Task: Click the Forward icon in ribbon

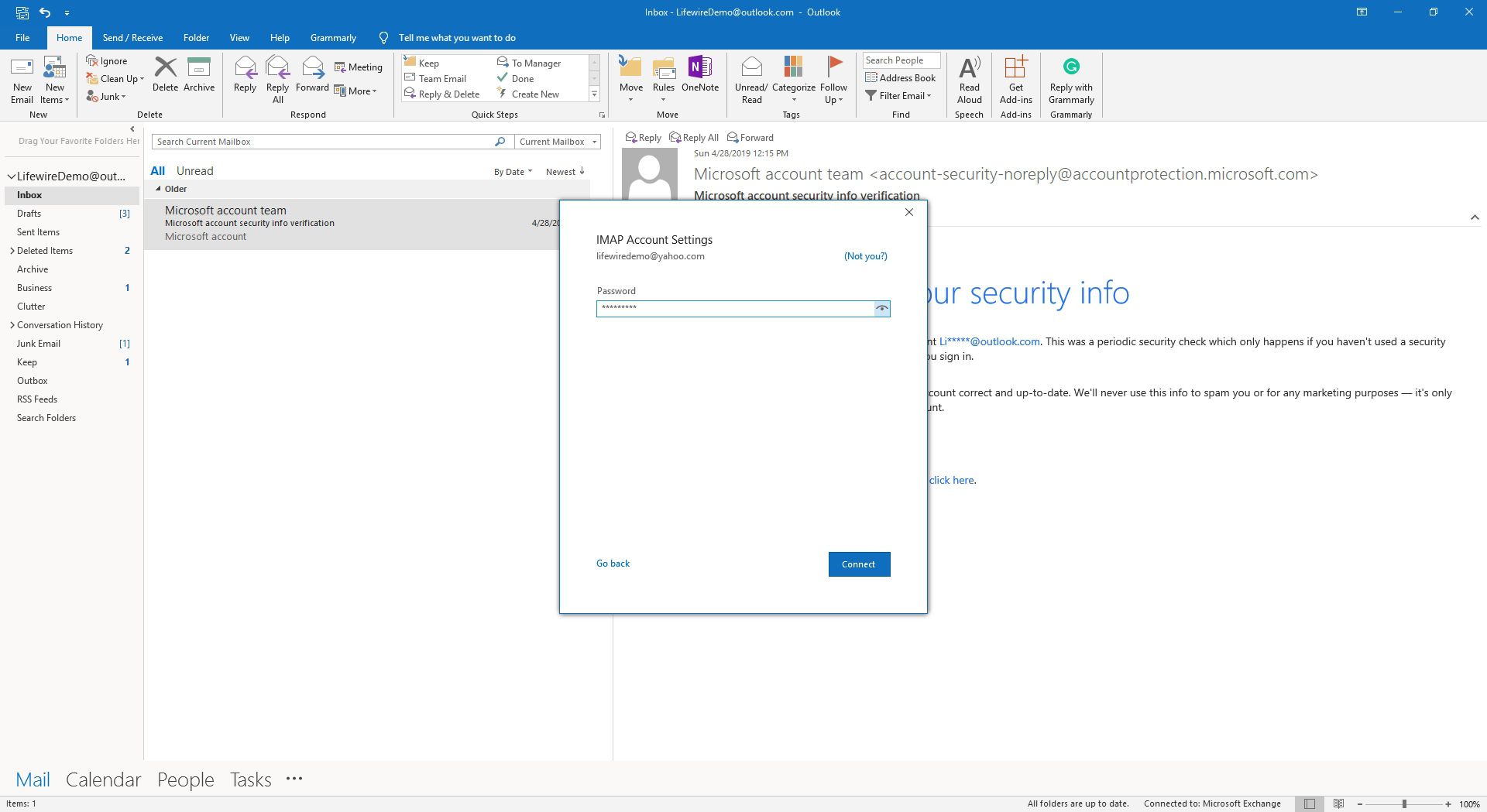Action: point(312,74)
